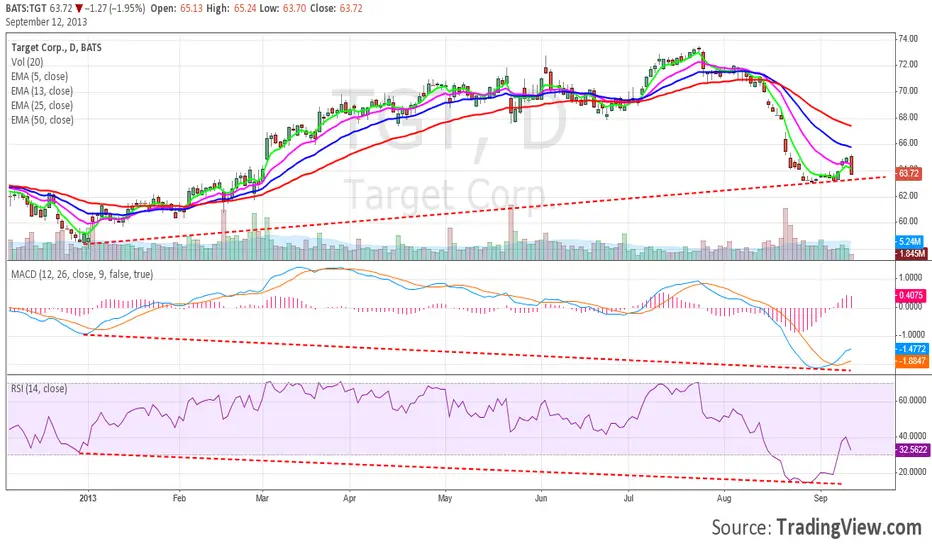
Task: Click the 32.5622 RSI value tag
Action: click(x=912, y=450)
